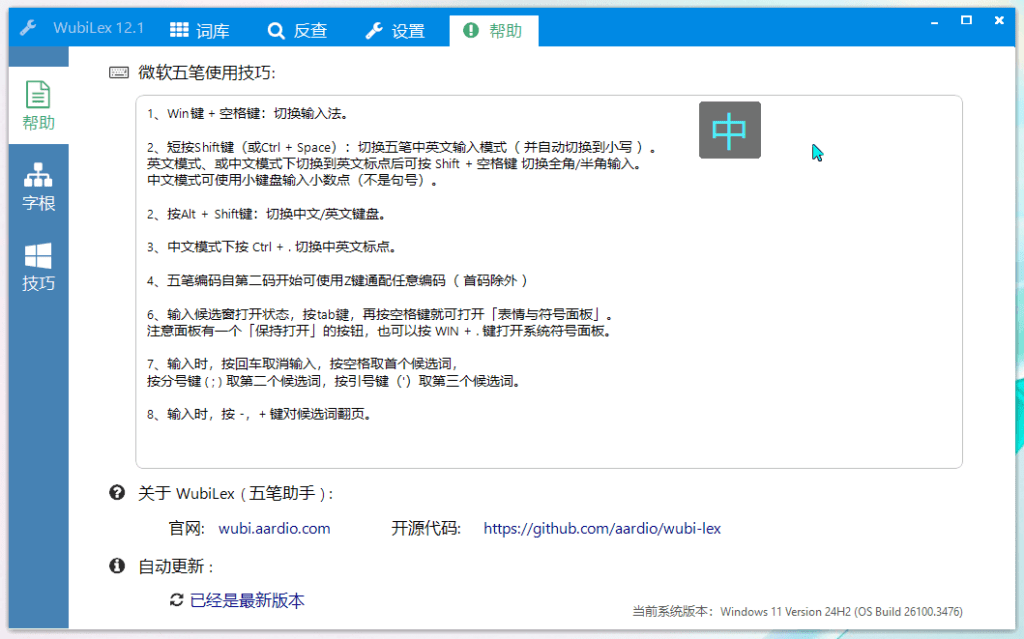Open the GitHub wubi-lex source link

[602, 529]
